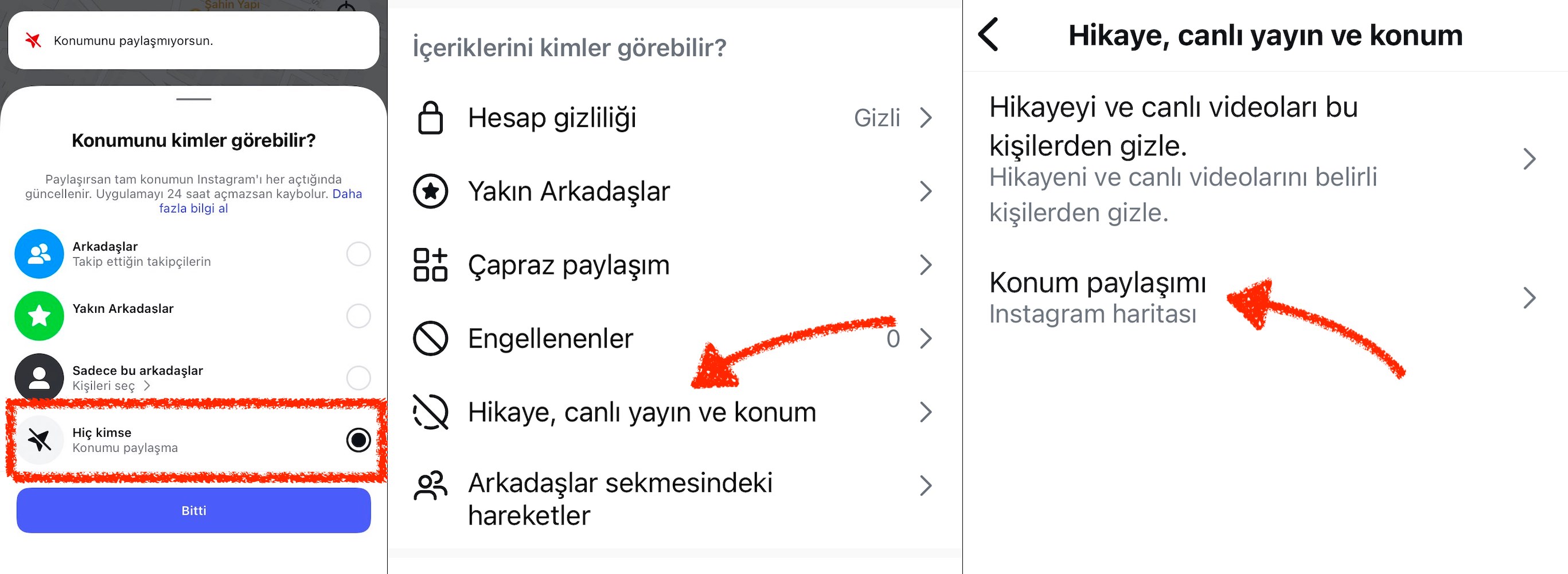The image size is (1568, 574).
Task: Tap the dark Sadece bu arkadaşlar person icon
Action: point(39,378)
